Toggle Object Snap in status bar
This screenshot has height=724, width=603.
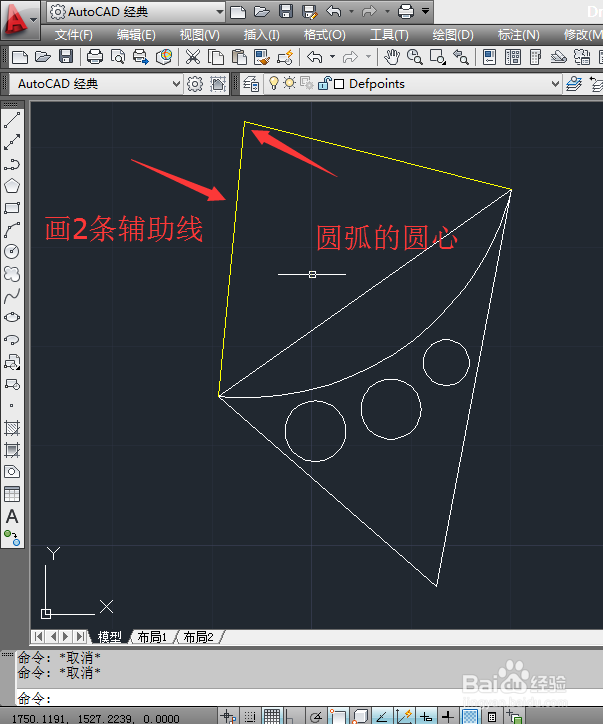click(338, 717)
